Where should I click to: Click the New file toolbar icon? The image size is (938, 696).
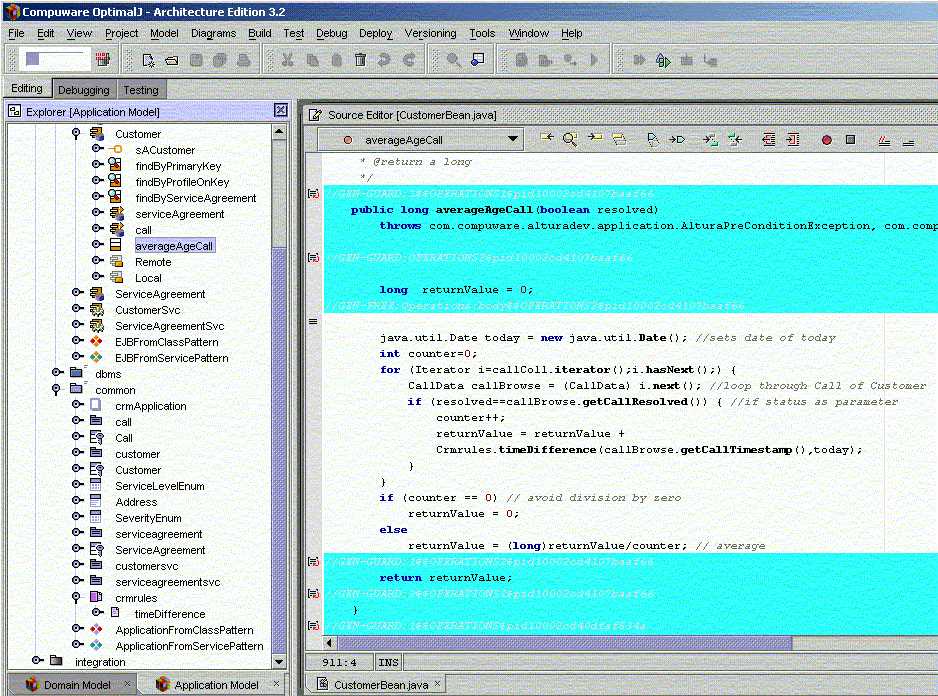148,60
